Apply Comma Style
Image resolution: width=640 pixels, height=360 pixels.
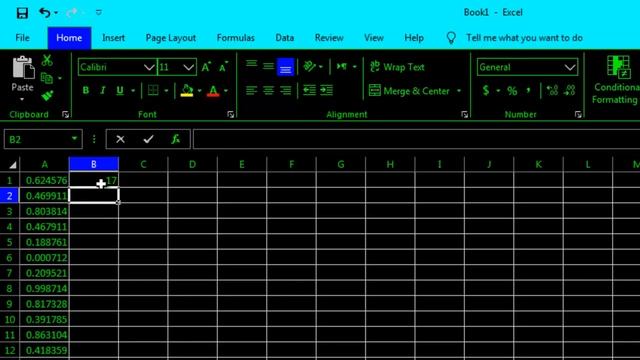click(529, 90)
